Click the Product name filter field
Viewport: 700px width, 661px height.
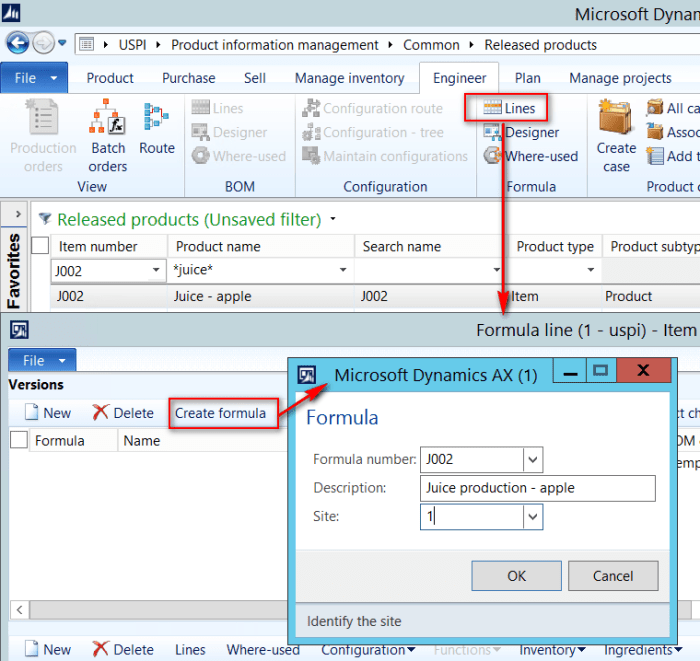click(259, 270)
